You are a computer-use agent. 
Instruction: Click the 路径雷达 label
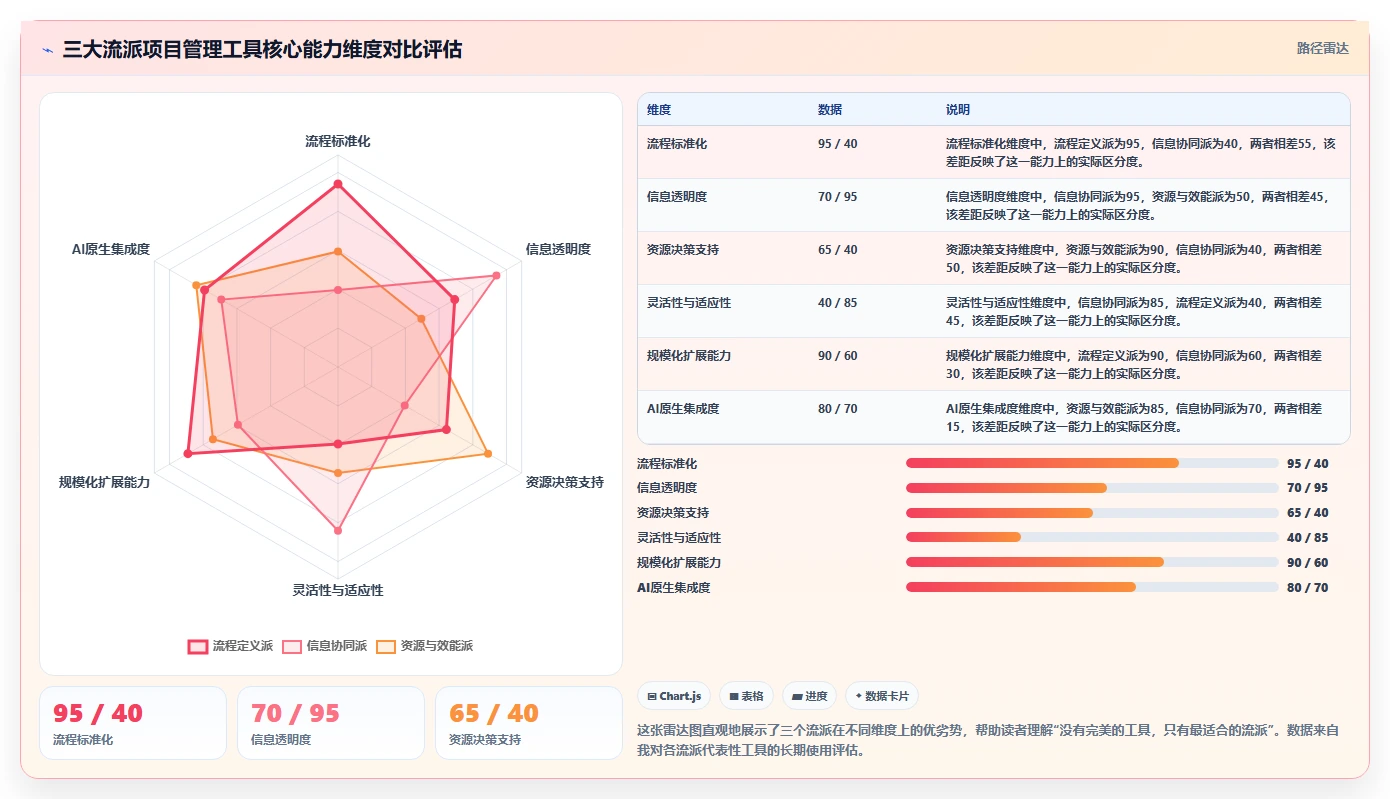(x=1323, y=48)
